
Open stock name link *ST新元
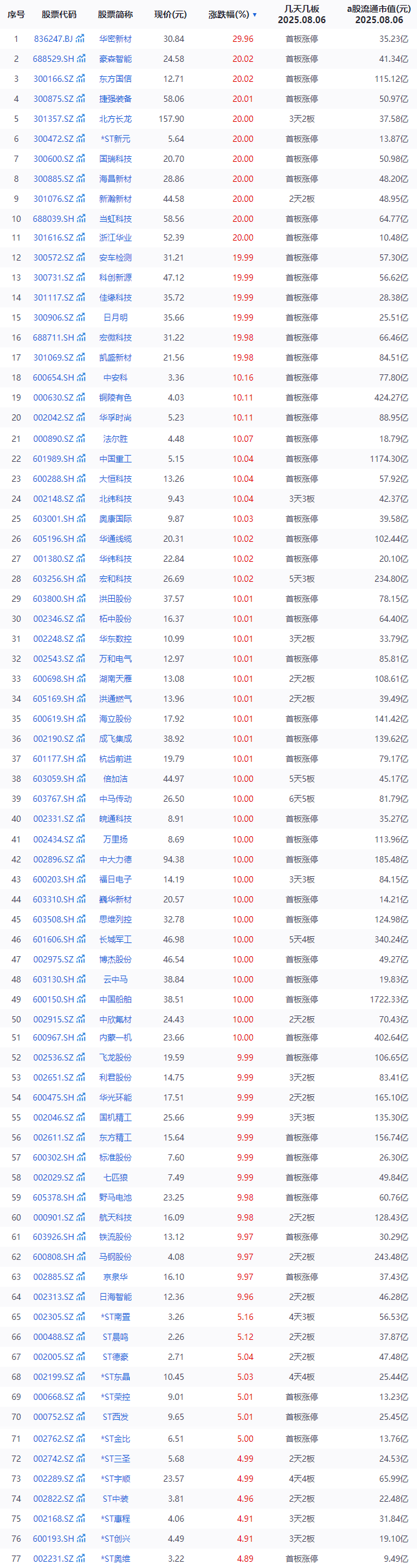[x=115, y=139]
